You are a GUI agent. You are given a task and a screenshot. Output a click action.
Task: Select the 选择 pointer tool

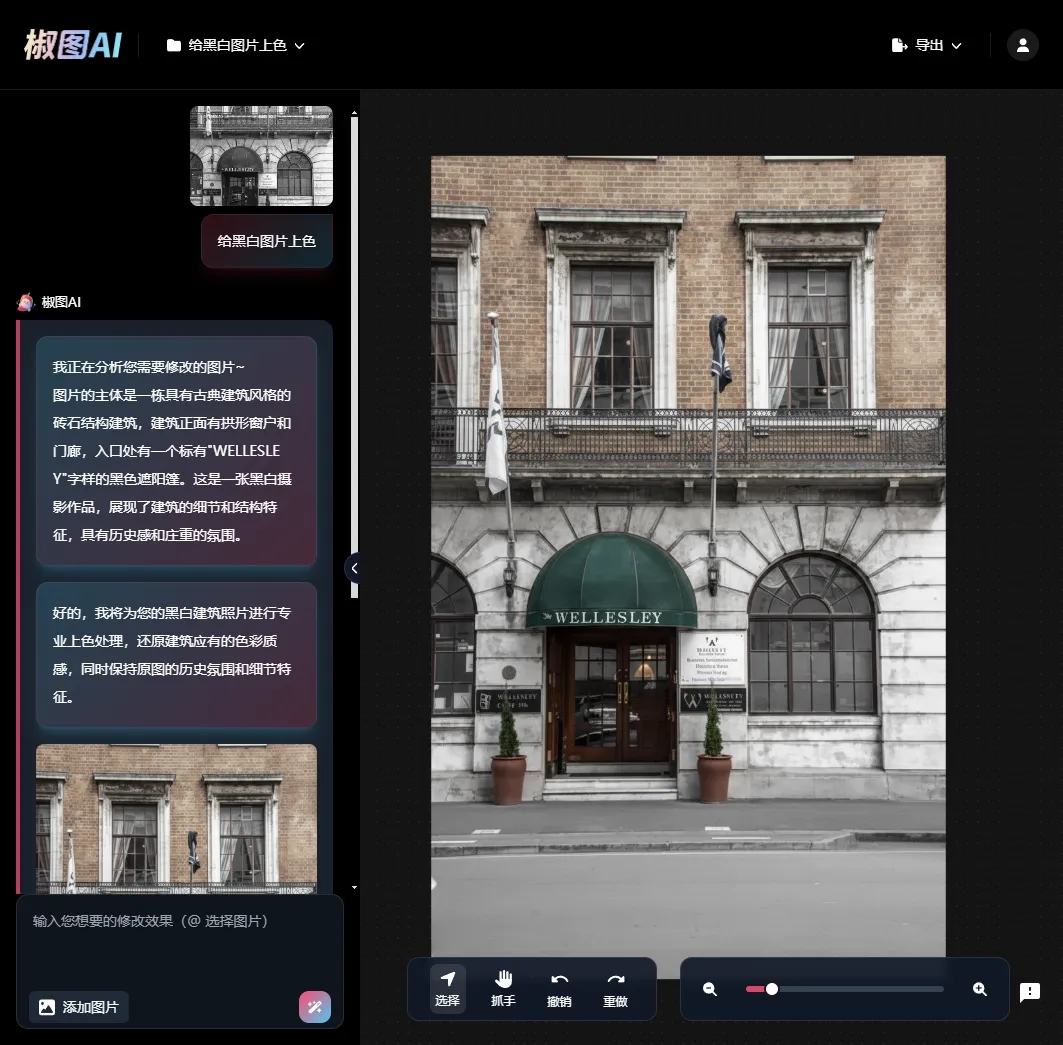coord(447,989)
